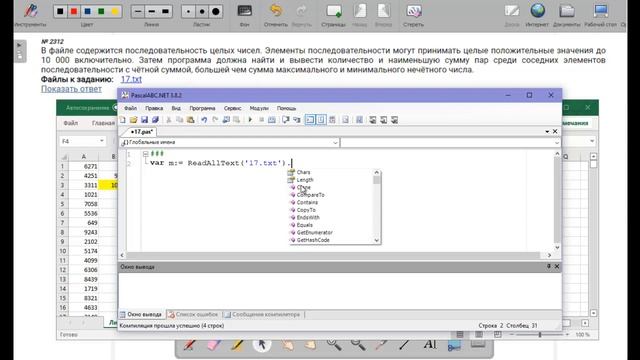The height and width of the screenshot is (360, 640).
Task: Select the yellow highlighter in bottom toolbar
Action: pos(238,345)
